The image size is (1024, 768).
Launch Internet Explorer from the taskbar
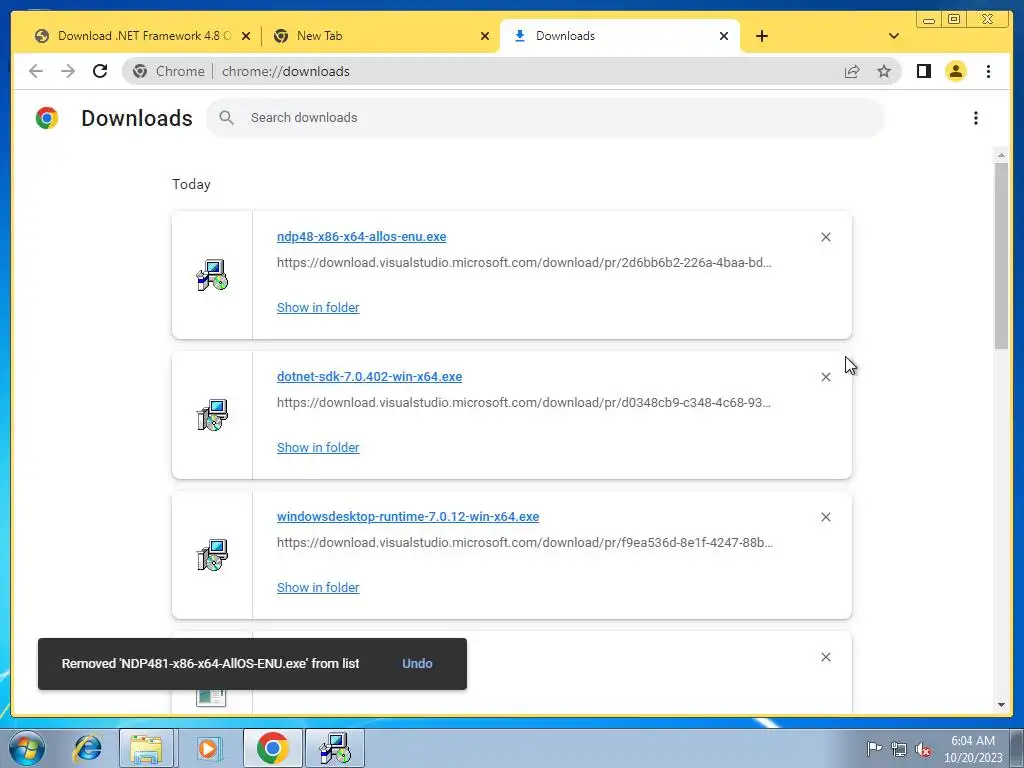pyautogui.click(x=88, y=748)
